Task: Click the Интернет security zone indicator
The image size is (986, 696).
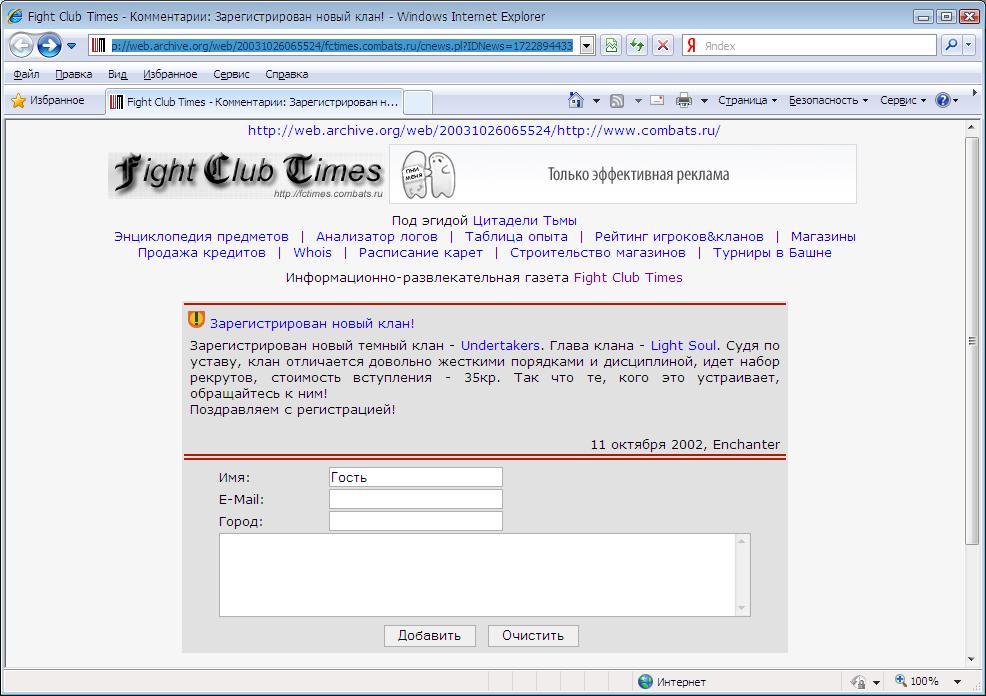Action: click(x=672, y=682)
